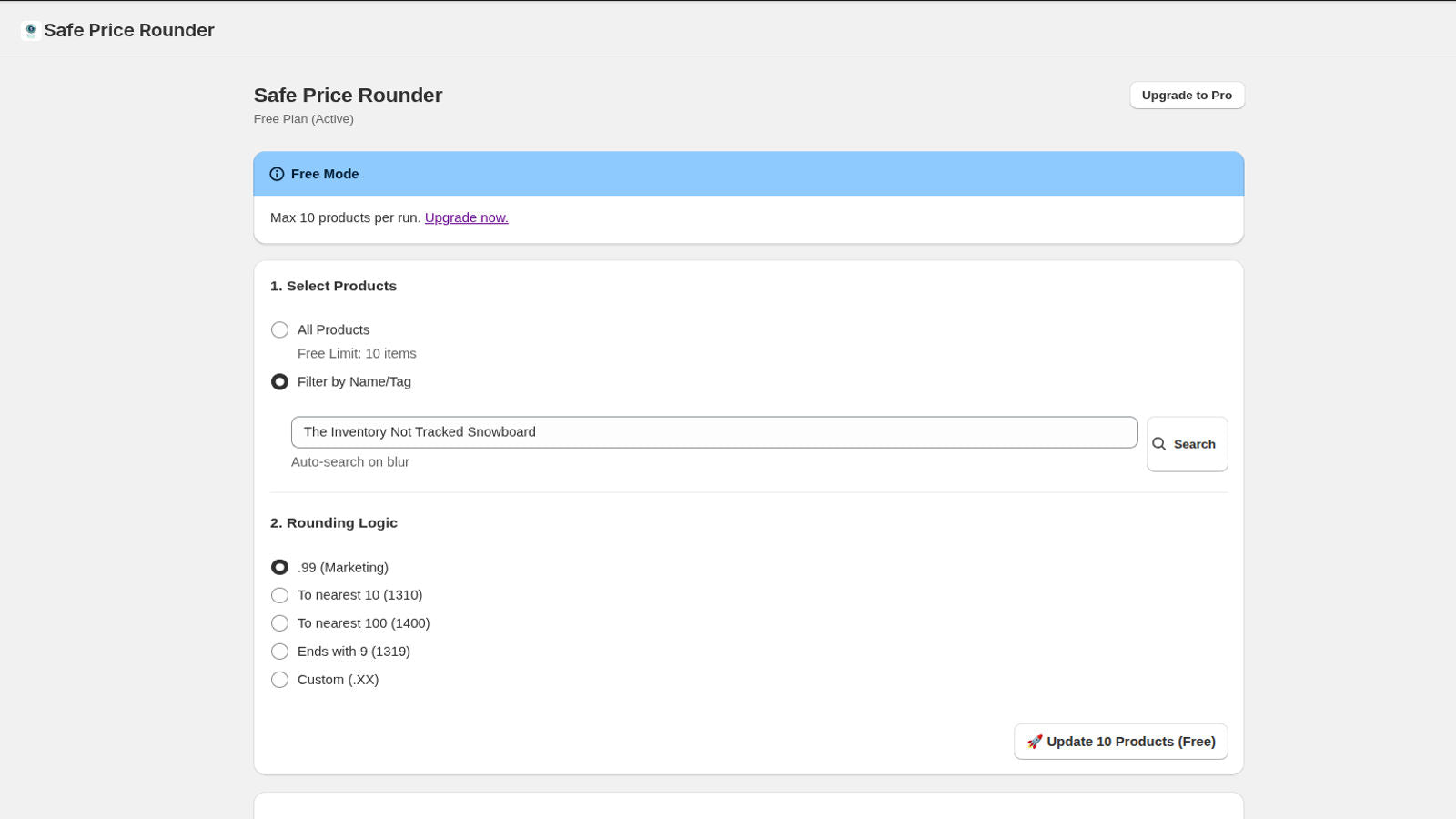Click the Free Mode banner header

tap(324, 174)
